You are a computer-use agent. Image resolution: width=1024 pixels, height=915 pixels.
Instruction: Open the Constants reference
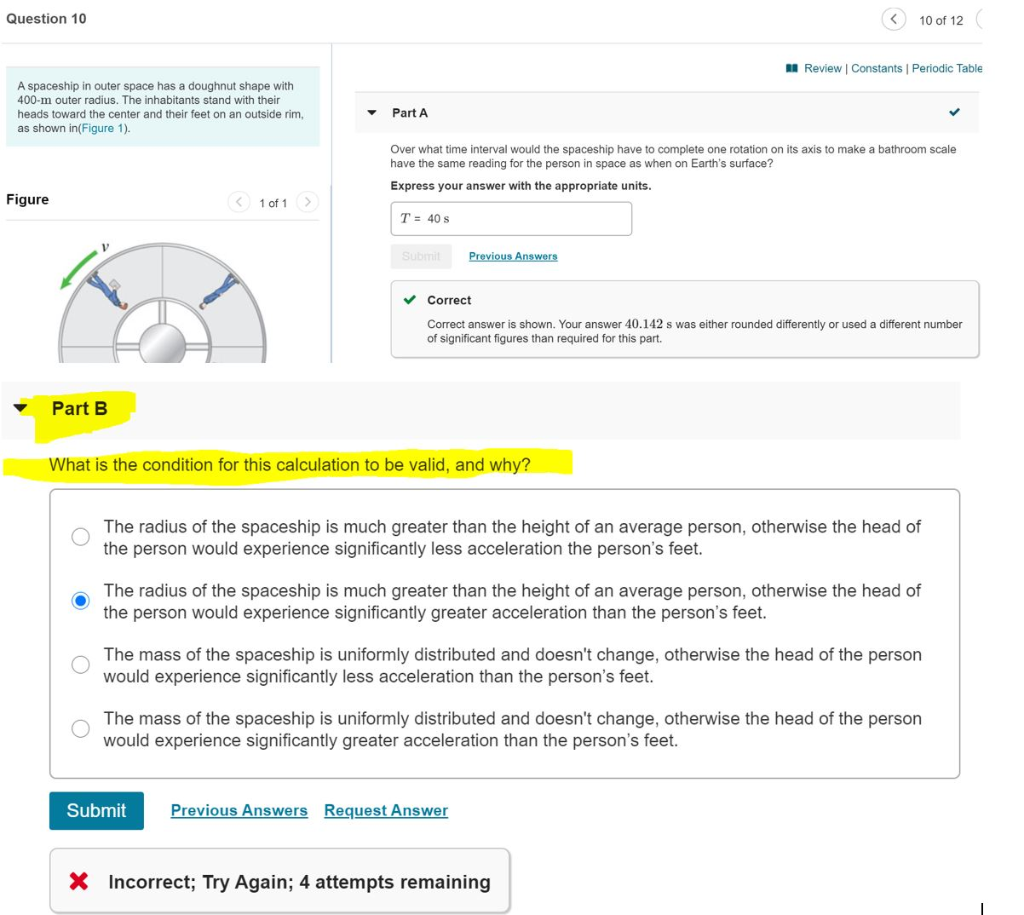pos(877,68)
